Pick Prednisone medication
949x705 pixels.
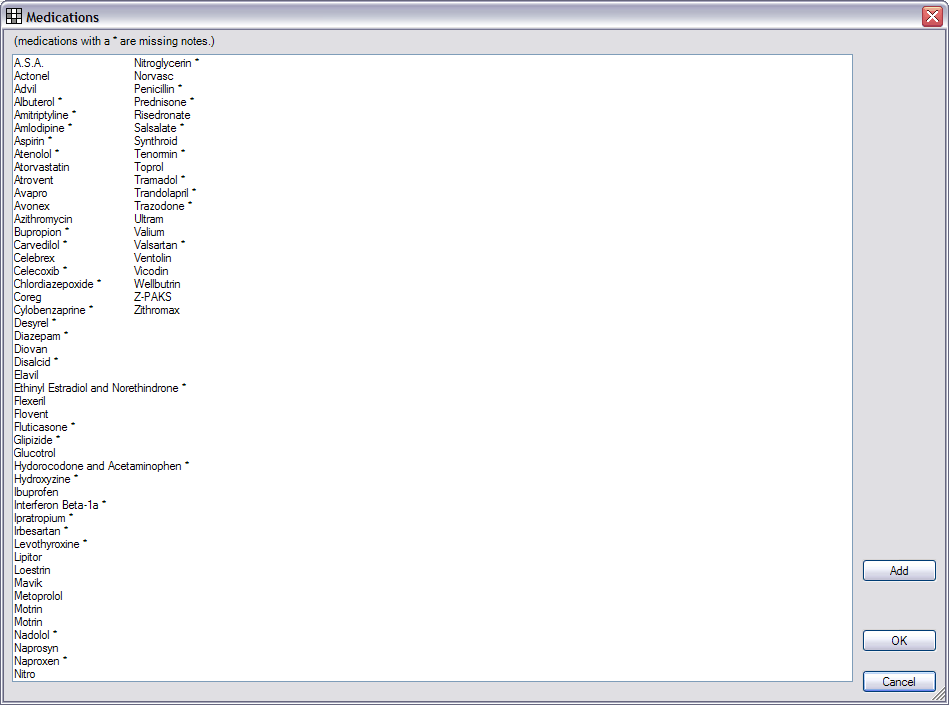[x=163, y=102]
